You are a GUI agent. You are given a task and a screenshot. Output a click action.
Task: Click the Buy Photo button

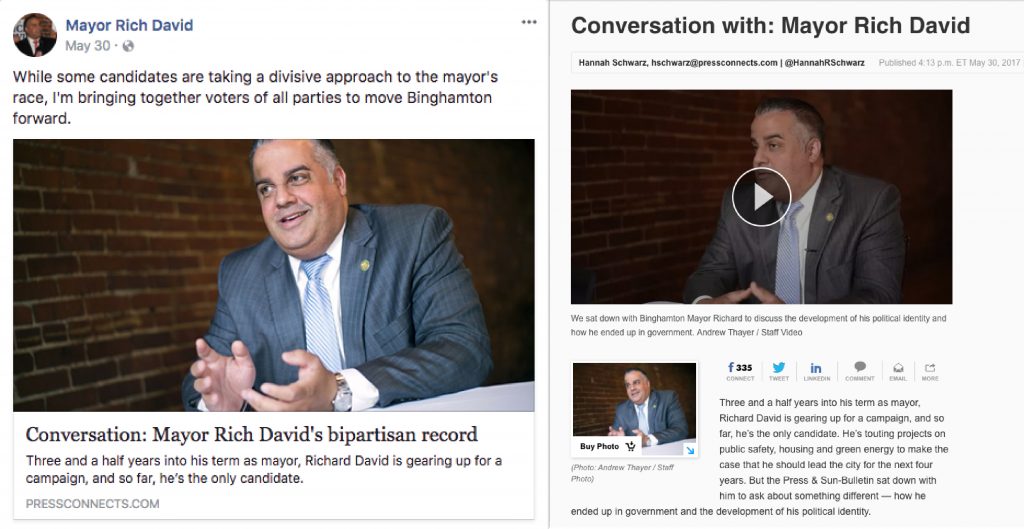pyautogui.click(x=608, y=447)
